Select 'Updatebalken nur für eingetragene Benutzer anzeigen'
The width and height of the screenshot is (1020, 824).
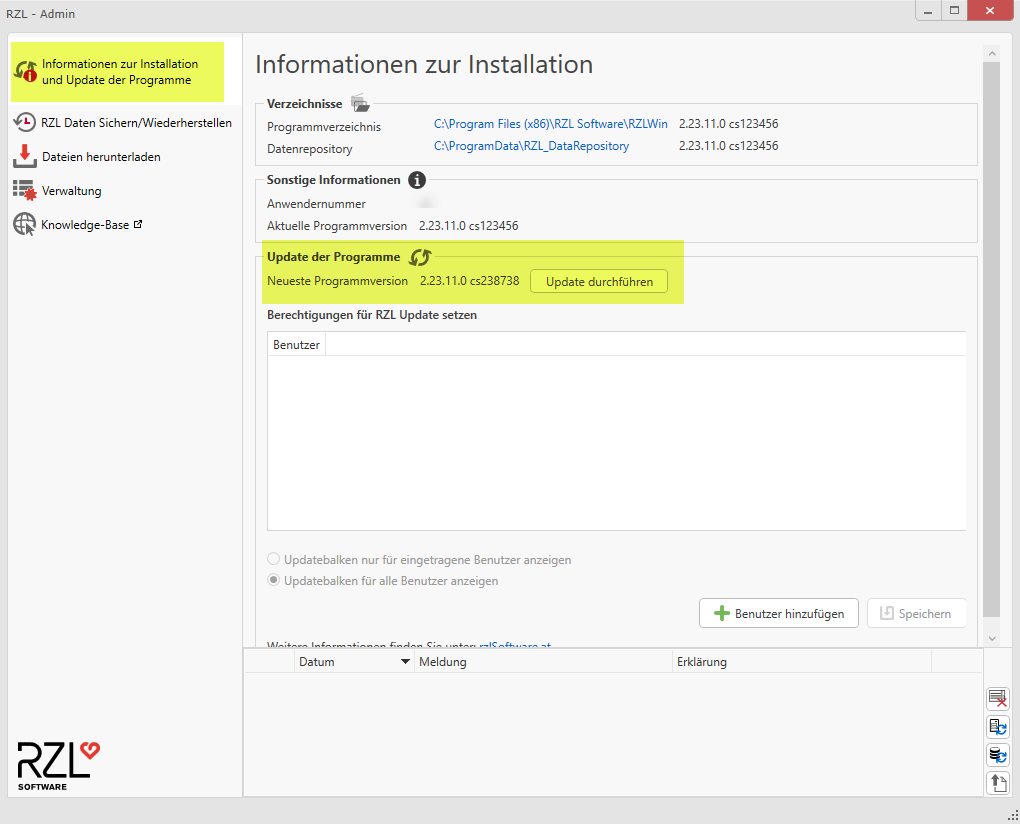click(274, 560)
